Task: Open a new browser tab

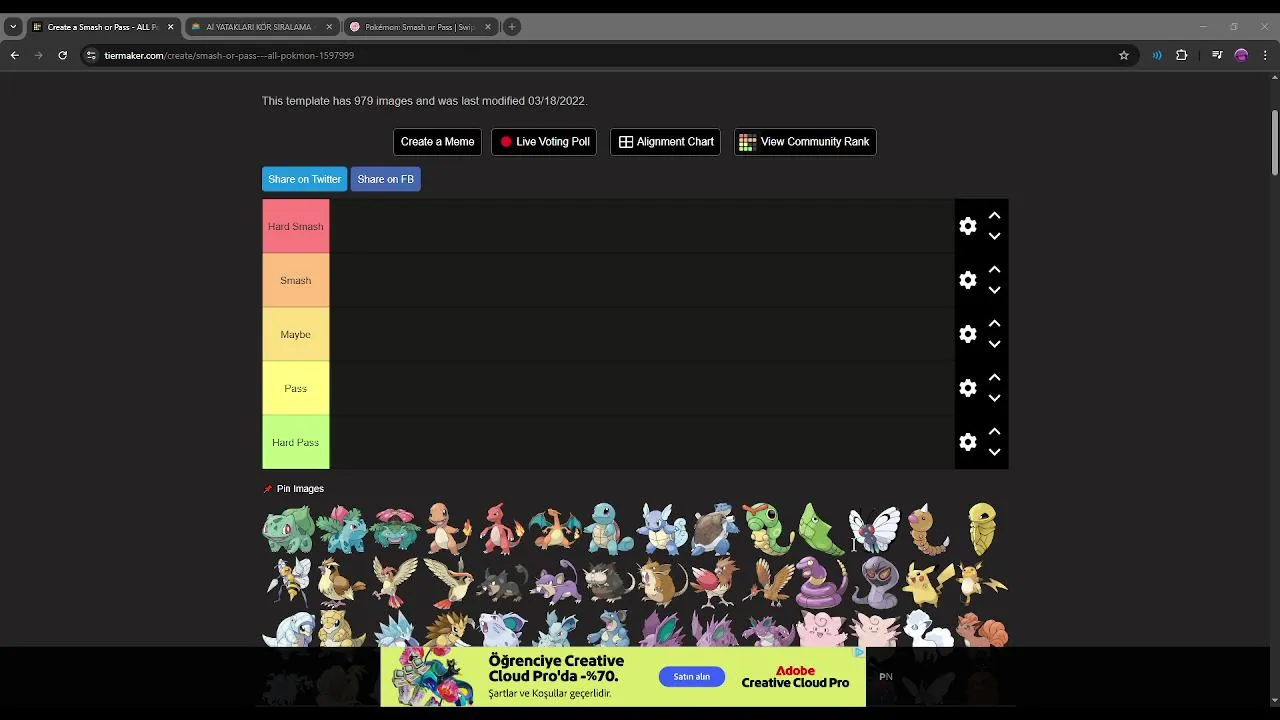Action: (x=512, y=27)
